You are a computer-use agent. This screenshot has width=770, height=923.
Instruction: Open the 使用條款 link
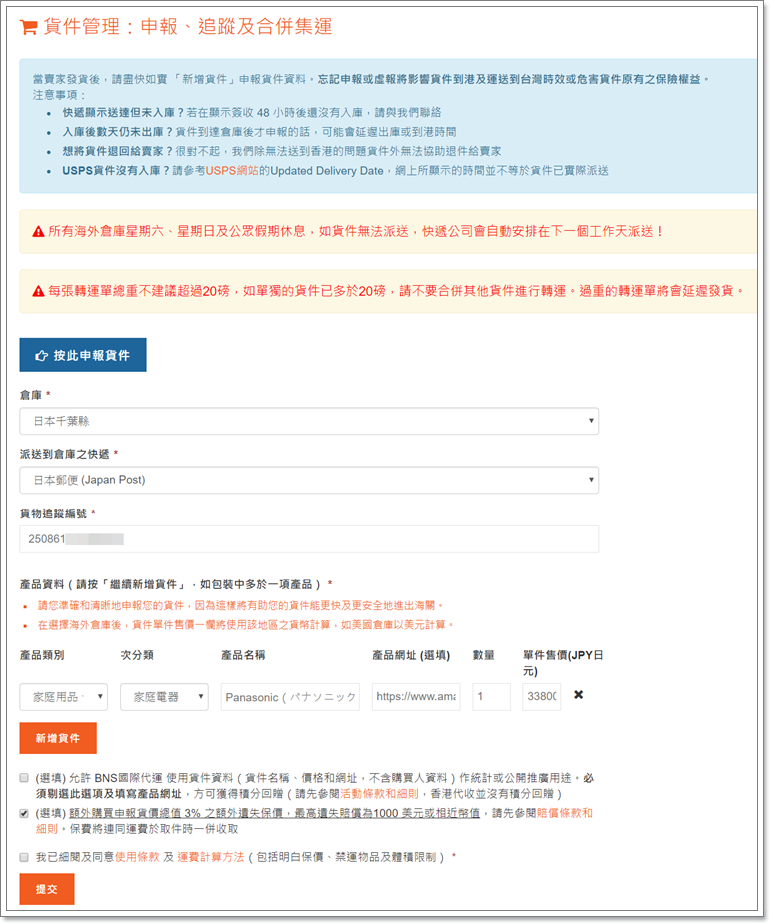click(137, 857)
